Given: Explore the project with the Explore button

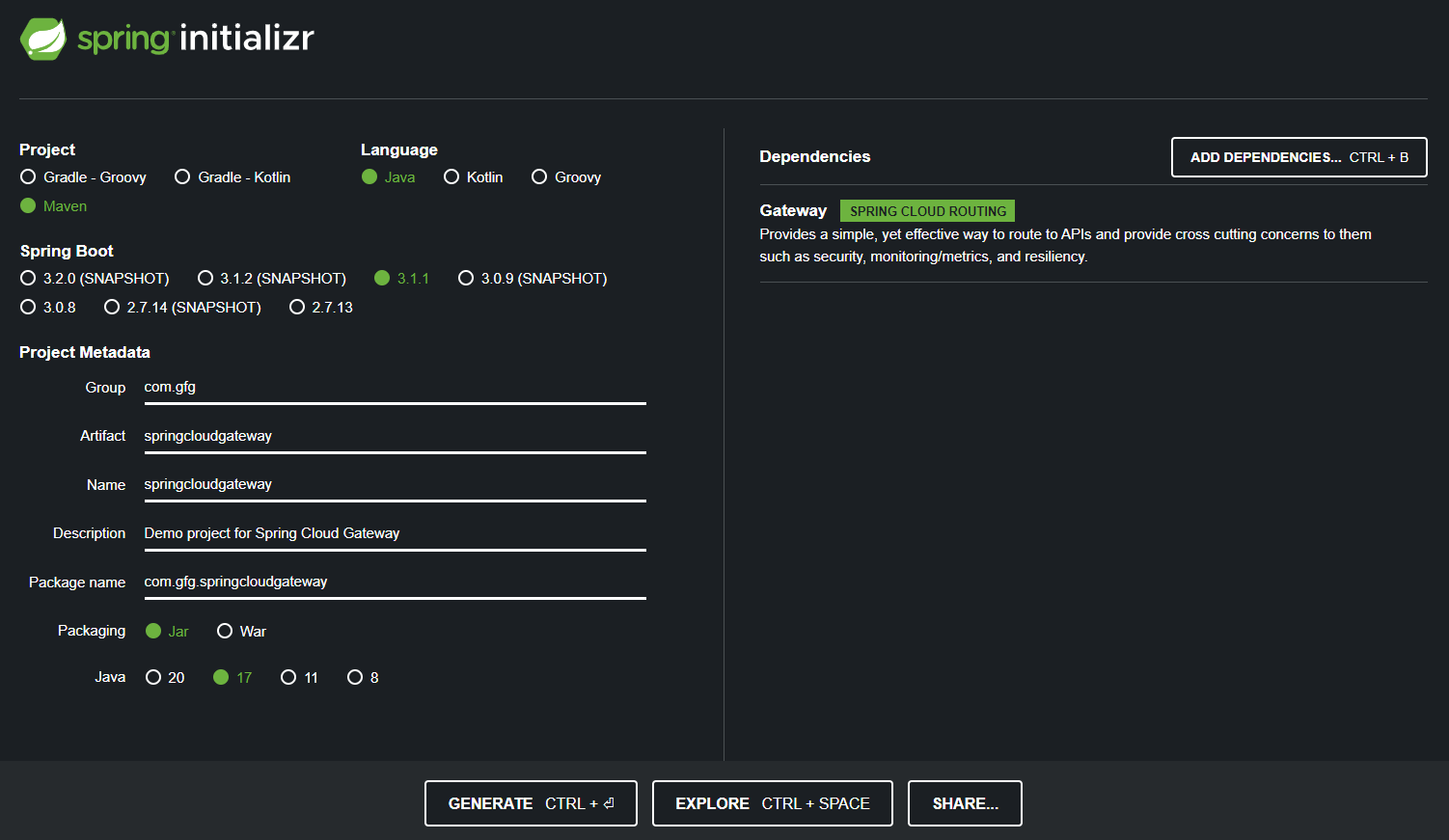Looking at the screenshot, I should [773, 803].
